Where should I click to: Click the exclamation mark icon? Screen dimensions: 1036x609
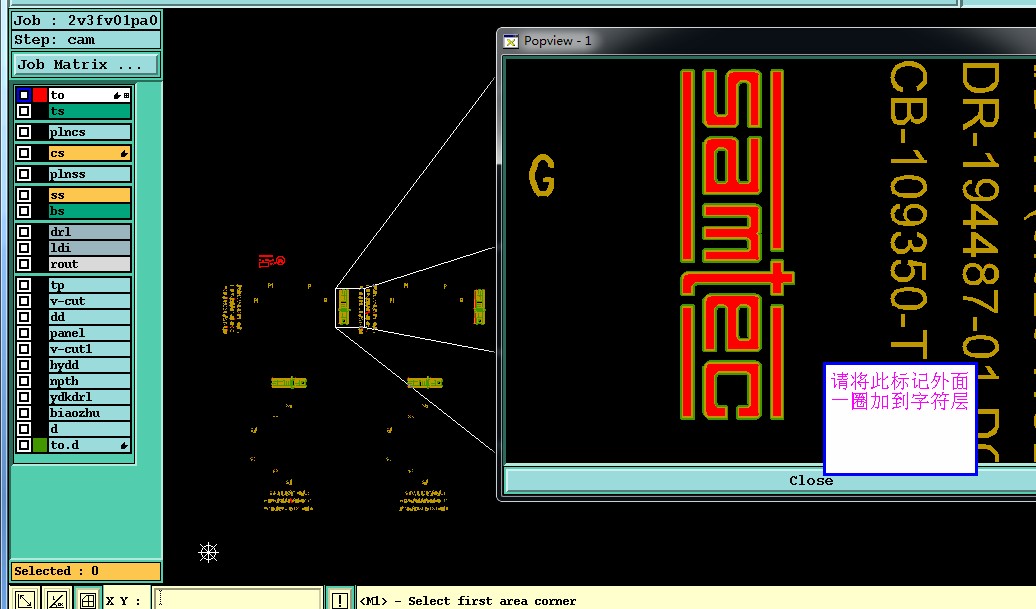[339, 600]
